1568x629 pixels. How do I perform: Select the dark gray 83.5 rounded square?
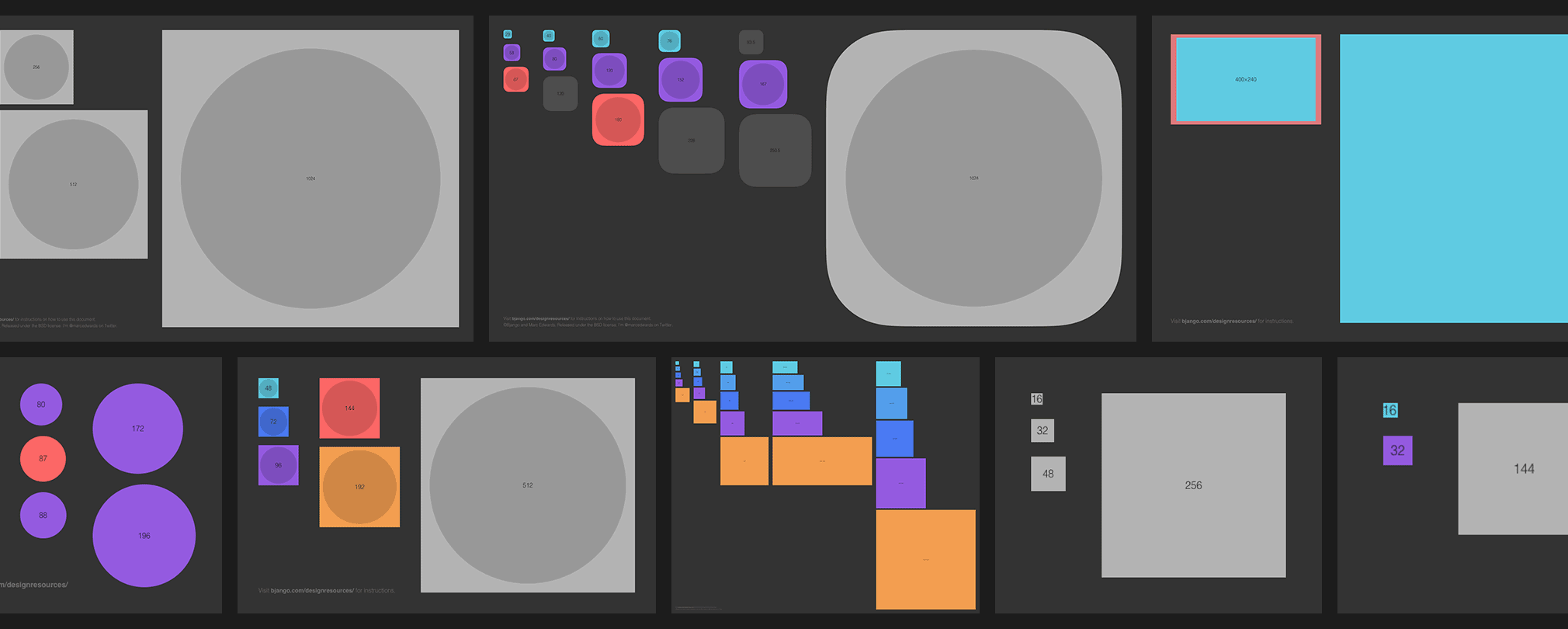[x=751, y=42]
